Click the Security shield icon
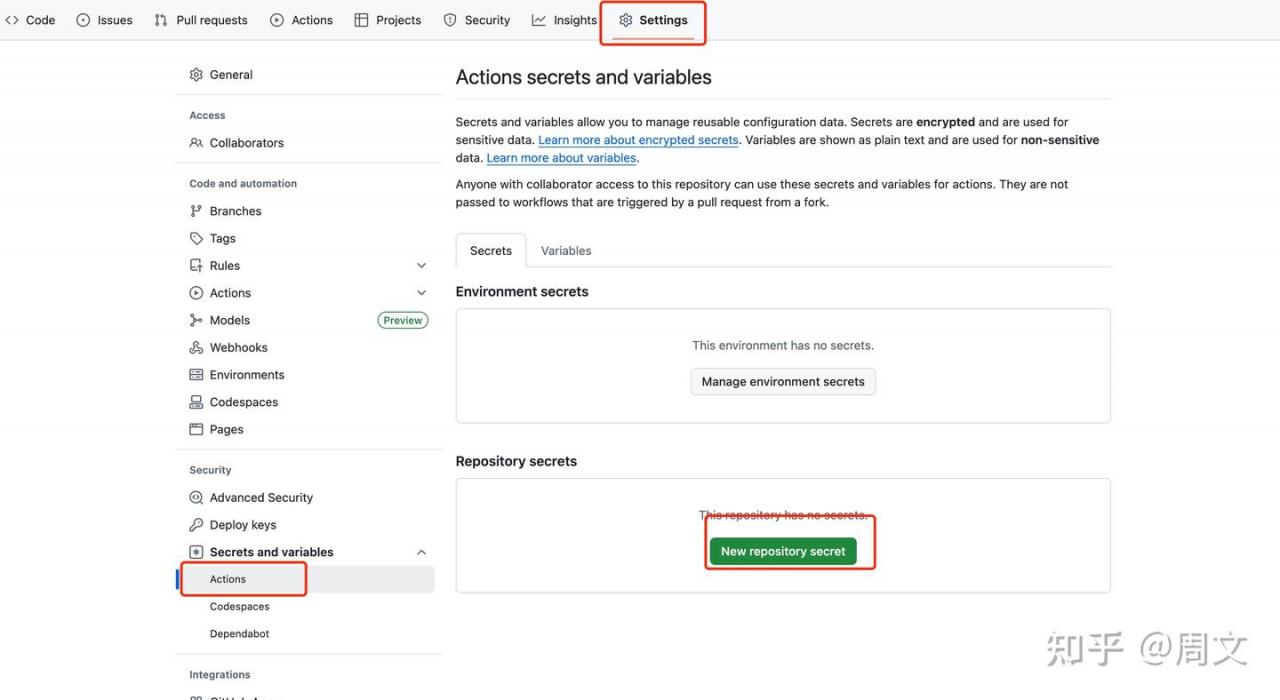Screen dimensions: 1280x700 [450, 20]
